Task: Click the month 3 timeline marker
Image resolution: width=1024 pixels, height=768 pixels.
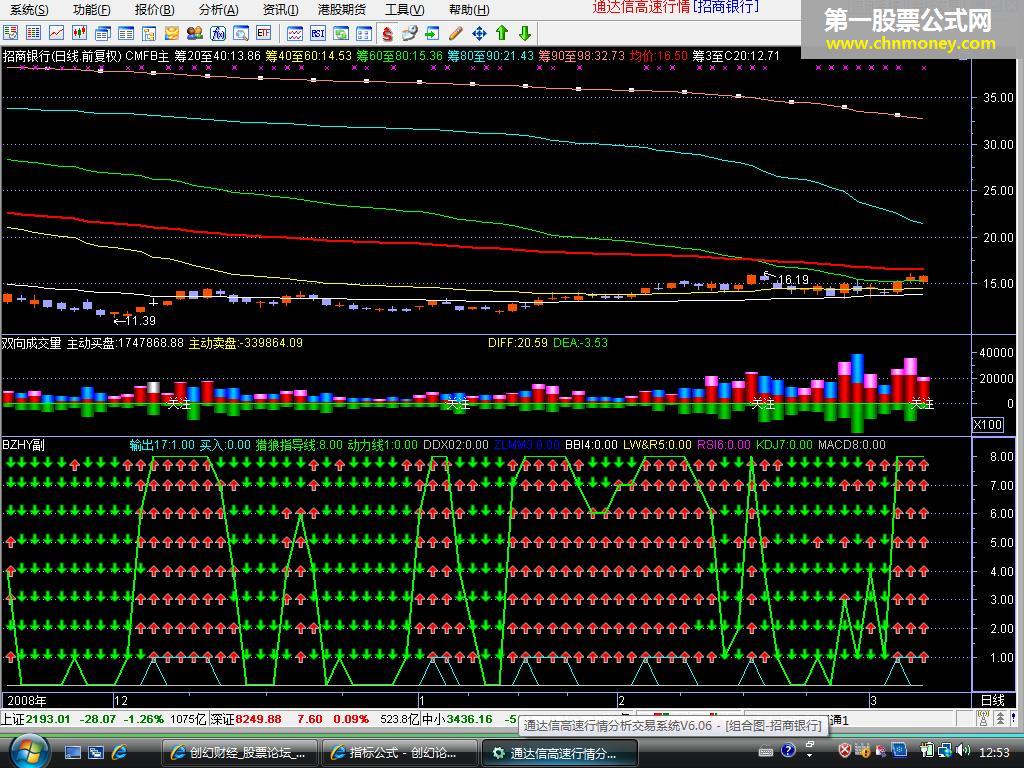Action: (873, 701)
